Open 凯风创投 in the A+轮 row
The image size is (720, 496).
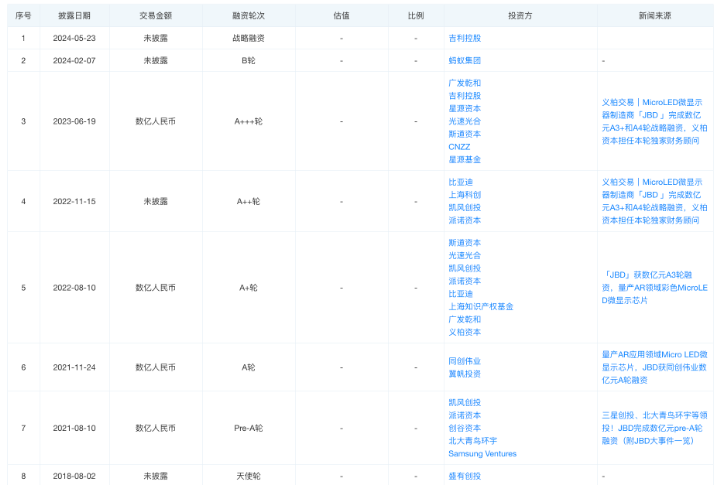point(464,268)
